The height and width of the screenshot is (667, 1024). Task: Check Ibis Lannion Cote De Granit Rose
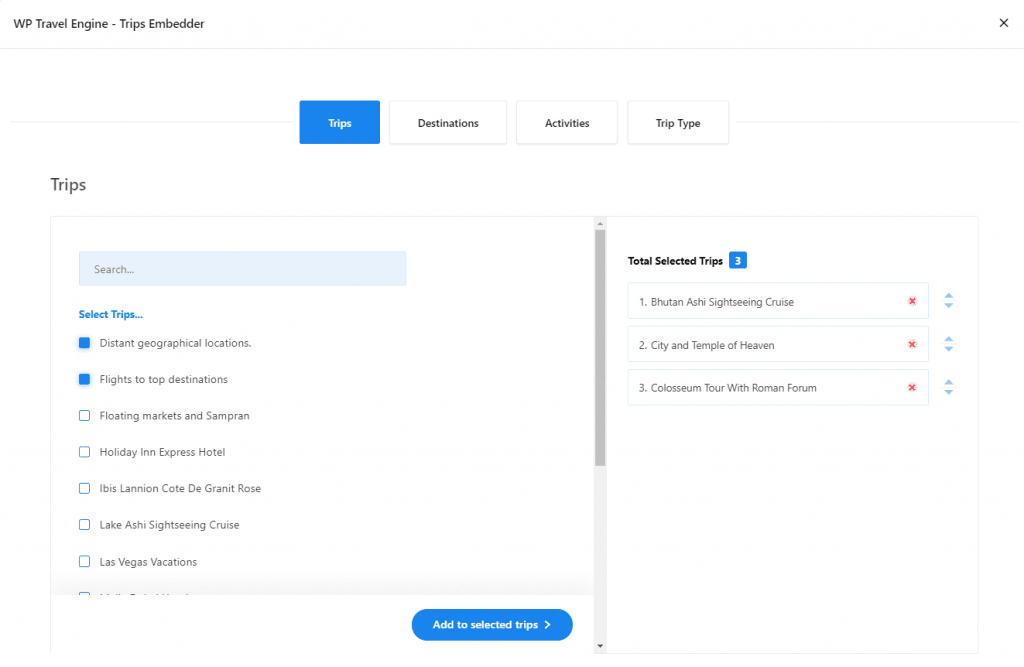click(84, 489)
